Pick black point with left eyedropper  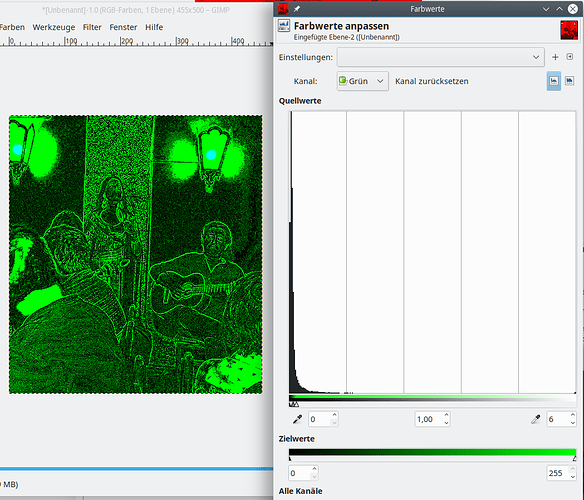coord(297,419)
